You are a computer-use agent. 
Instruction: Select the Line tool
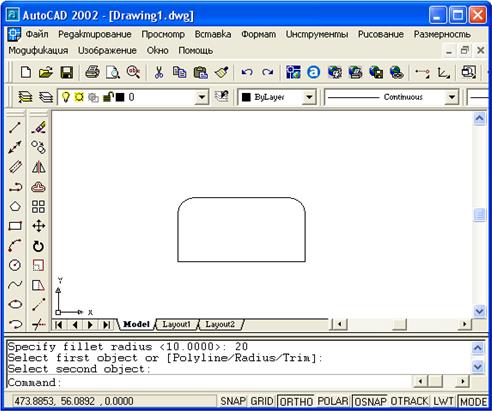tap(15, 127)
